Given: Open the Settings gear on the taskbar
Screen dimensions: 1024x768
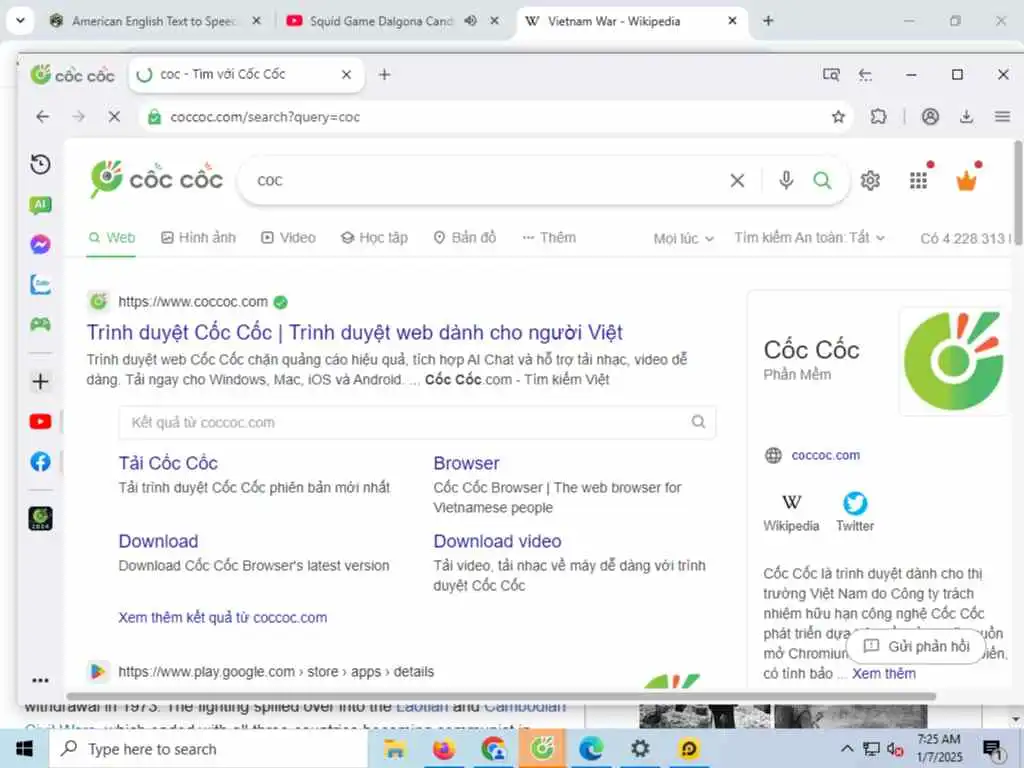Looking at the screenshot, I should (640, 748).
